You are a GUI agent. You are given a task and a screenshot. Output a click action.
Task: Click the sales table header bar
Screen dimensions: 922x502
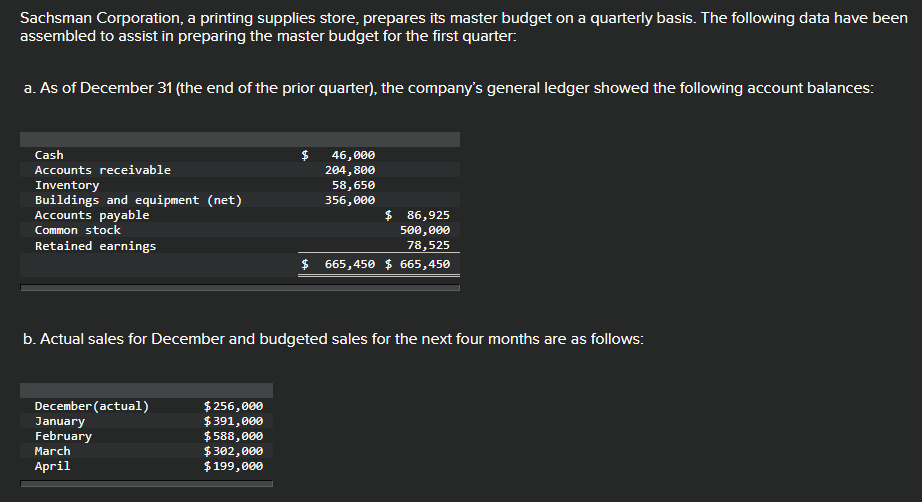(x=146, y=390)
